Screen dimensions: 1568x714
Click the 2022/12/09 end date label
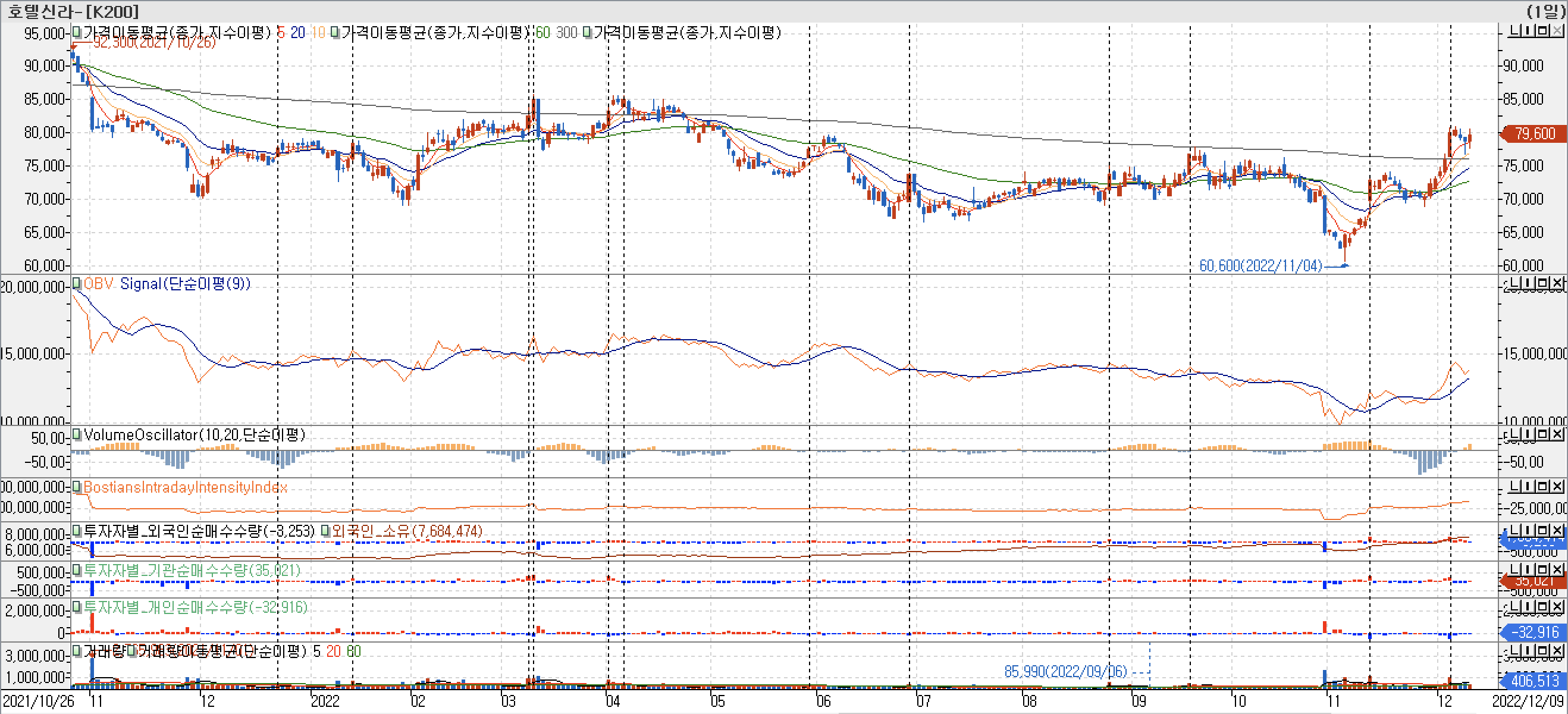1528,702
